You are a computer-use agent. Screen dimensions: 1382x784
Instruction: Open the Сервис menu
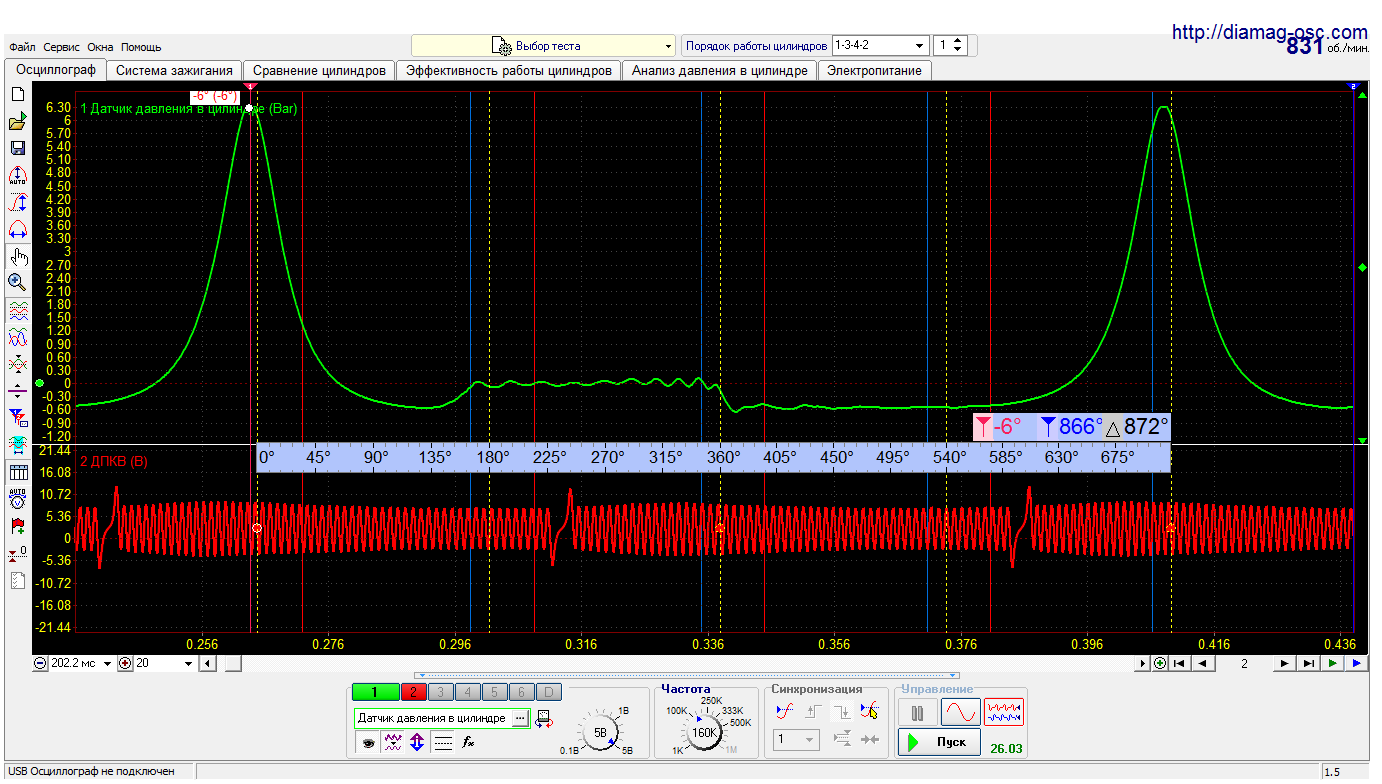62,47
